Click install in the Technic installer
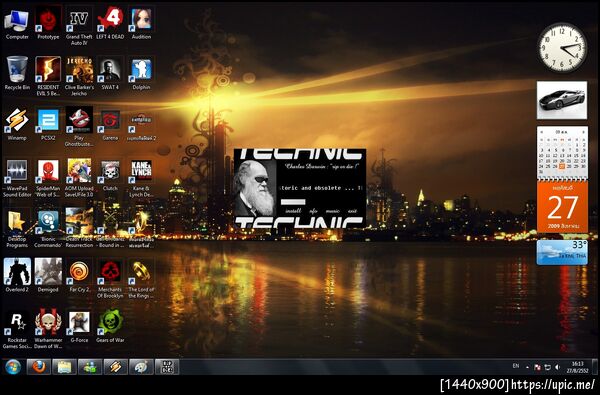 [293, 211]
